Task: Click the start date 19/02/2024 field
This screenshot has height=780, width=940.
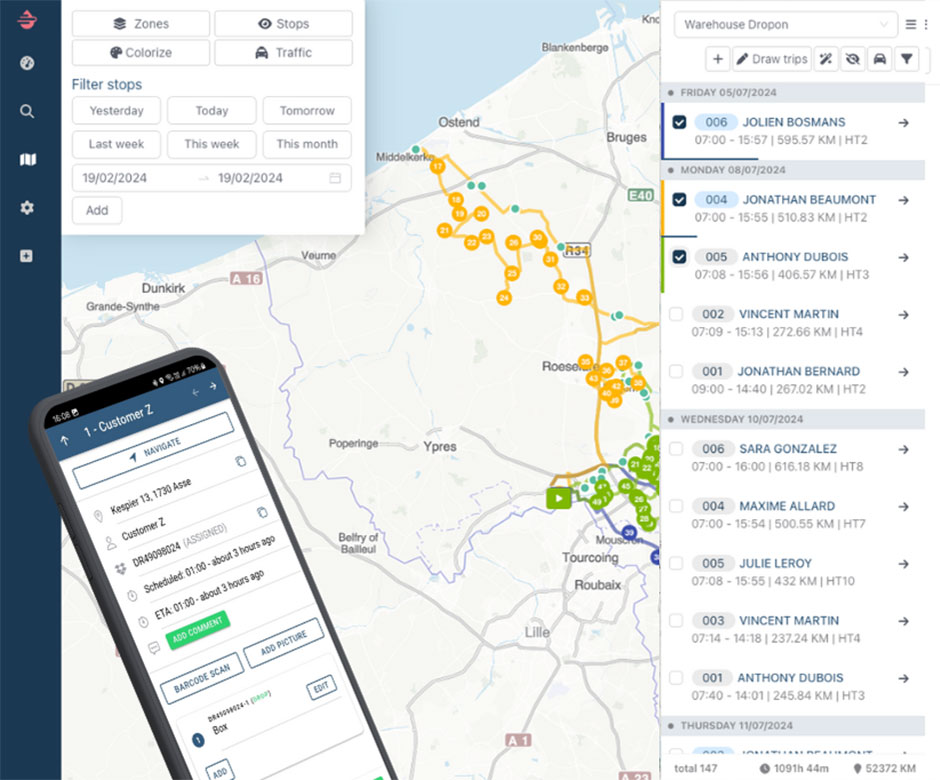Action: coord(115,178)
